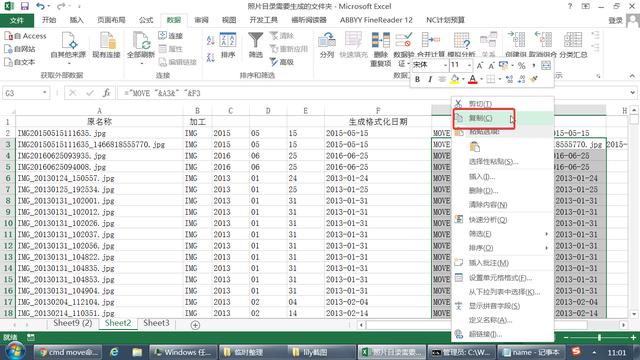Collapse the ribbon with the chevron arrow

click(632, 76)
